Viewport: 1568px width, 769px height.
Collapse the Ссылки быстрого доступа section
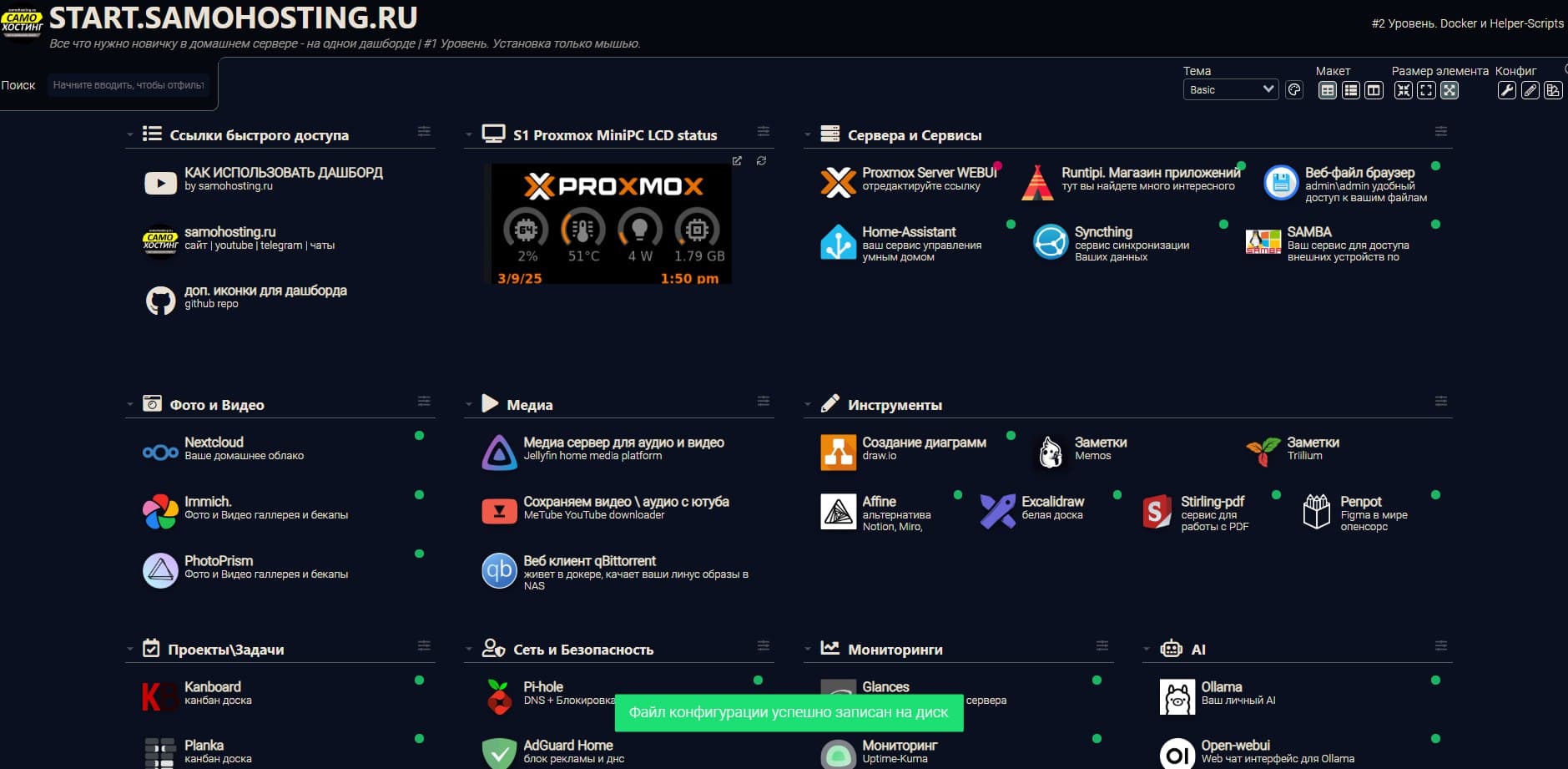pos(130,134)
